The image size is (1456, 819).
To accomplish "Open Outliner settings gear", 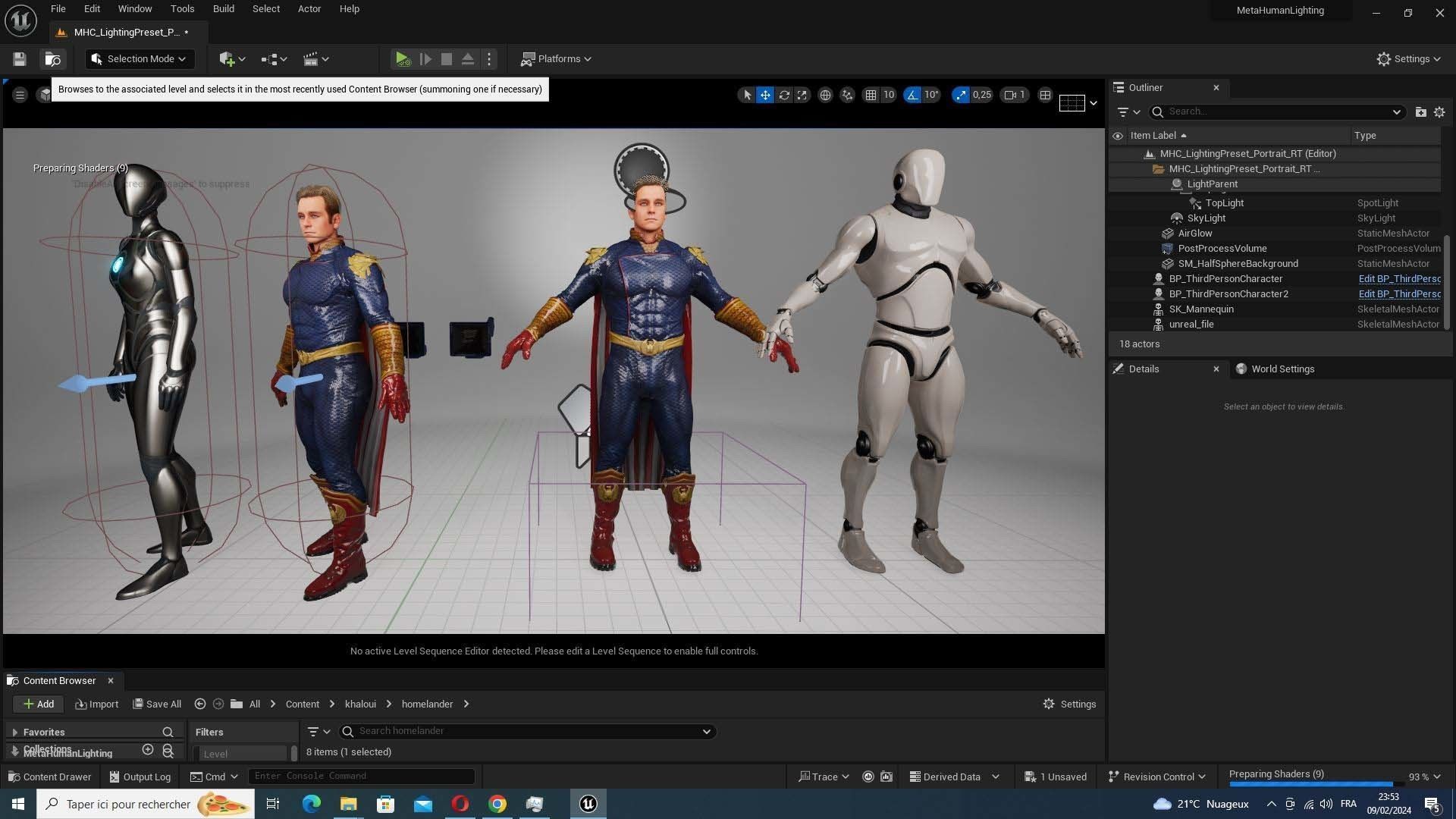I will pos(1439,112).
